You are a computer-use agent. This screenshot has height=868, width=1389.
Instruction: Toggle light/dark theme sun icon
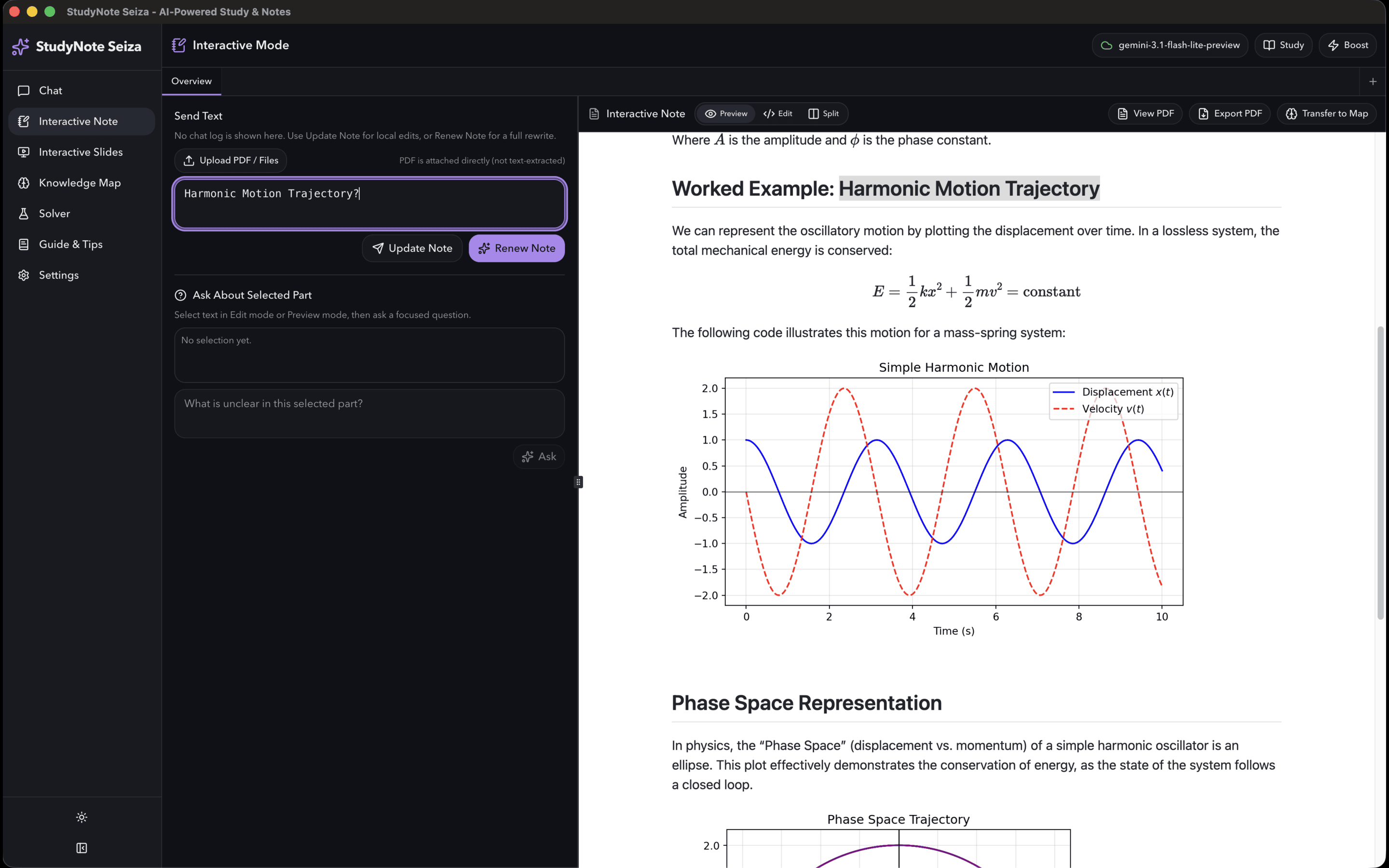(x=82, y=817)
